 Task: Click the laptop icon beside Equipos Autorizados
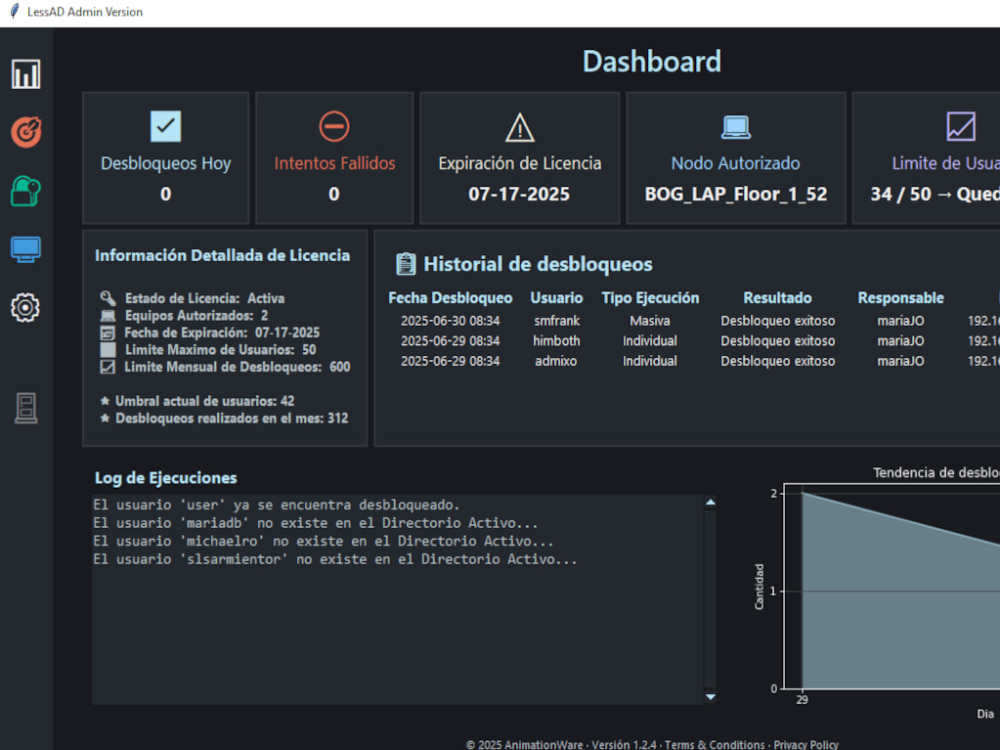pos(108,316)
